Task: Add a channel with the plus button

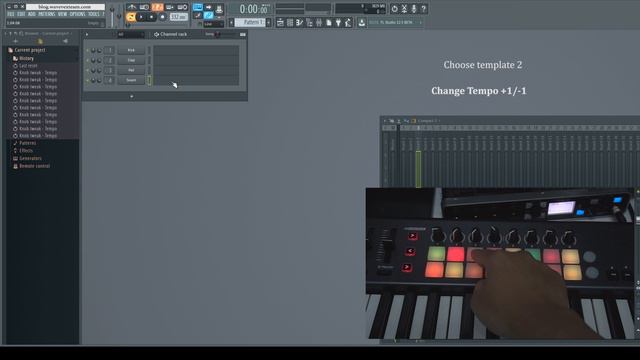Action: [131, 96]
